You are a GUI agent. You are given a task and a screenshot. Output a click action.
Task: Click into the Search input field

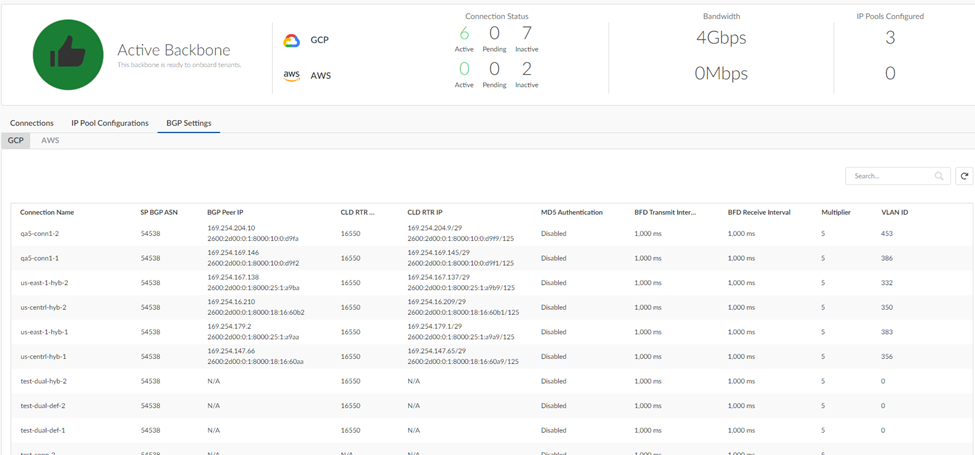(x=888, y=176)
